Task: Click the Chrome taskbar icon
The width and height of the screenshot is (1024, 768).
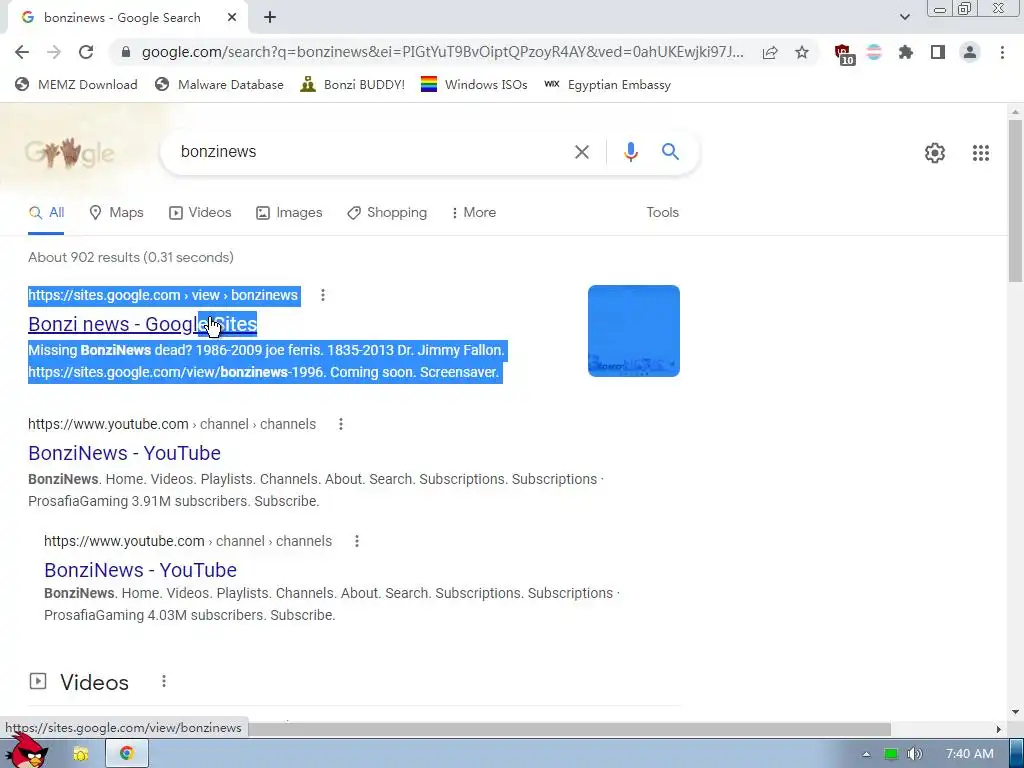Action: coord(127,753)
